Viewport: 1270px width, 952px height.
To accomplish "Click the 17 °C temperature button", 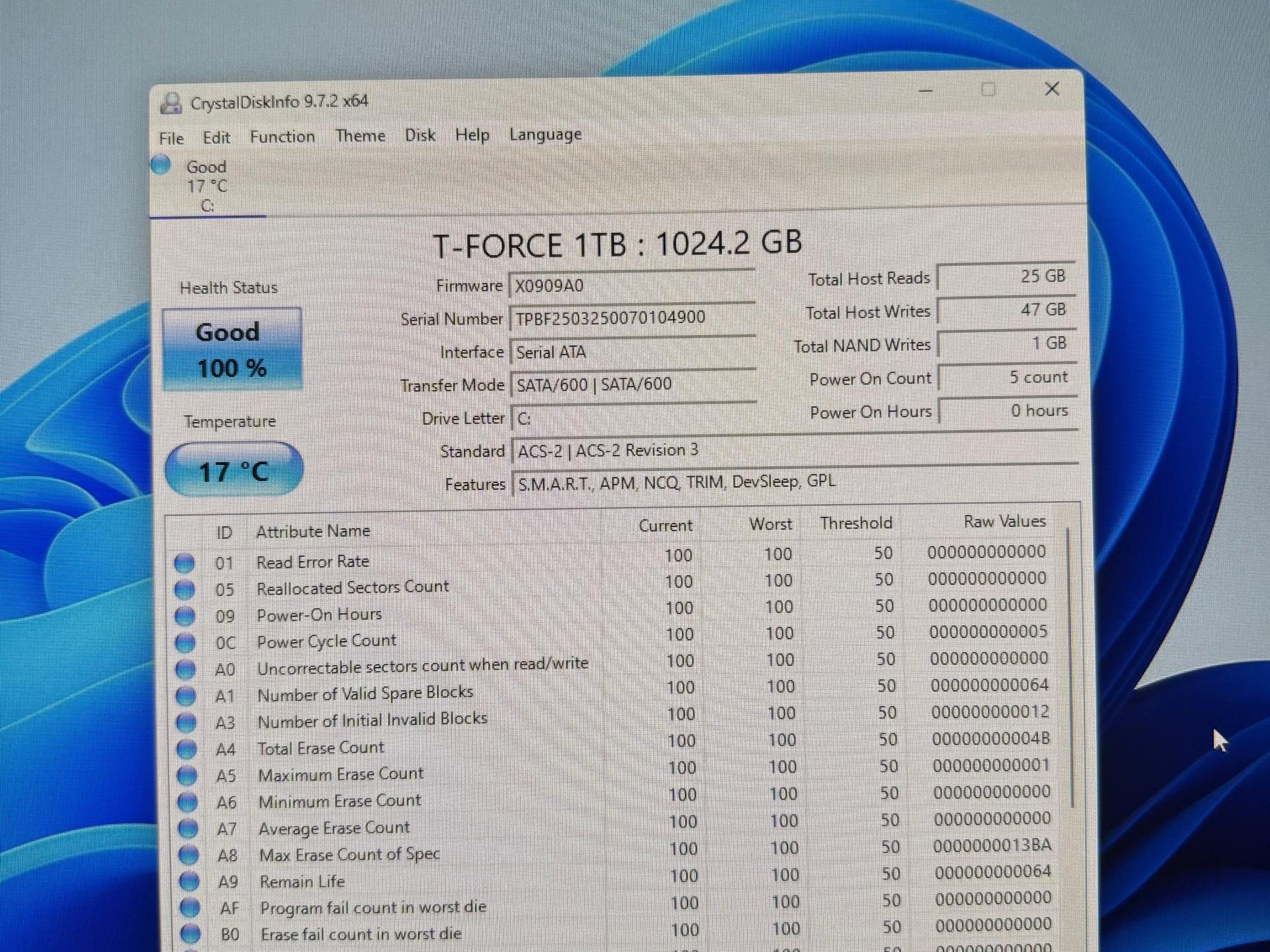I will click(x=234, y=470).
